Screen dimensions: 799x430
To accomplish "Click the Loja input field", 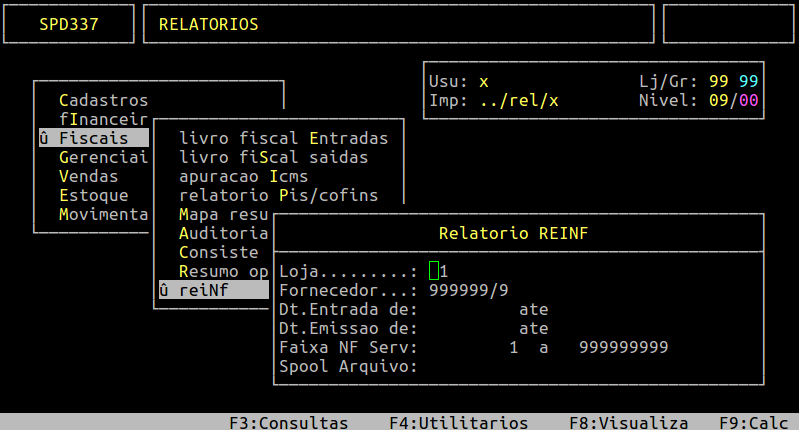I will point(434,271).
